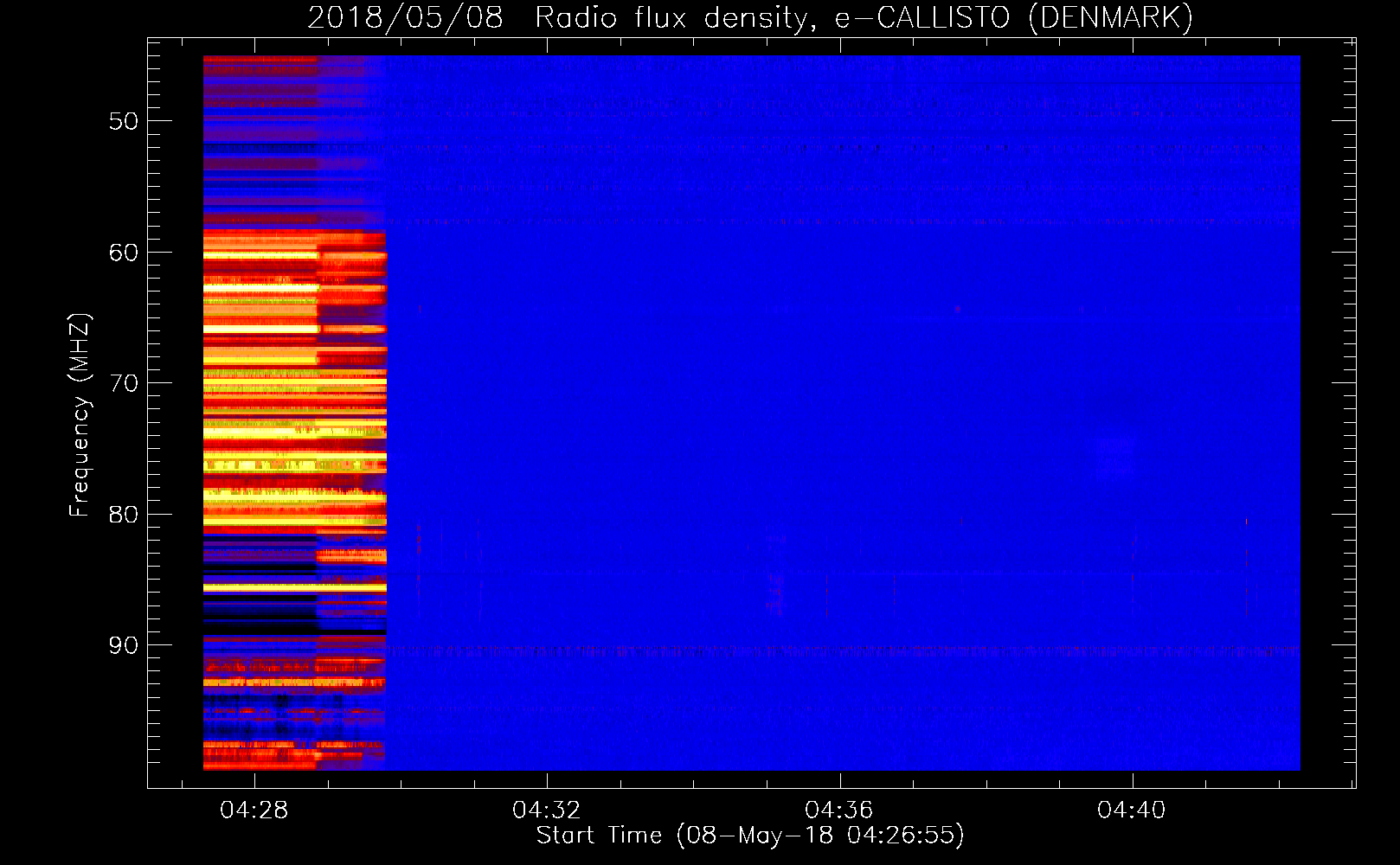The width and height of the screenshot is (1400, 865).
Task: Click the 70 frequency tick label
Action: pos(124,383)
